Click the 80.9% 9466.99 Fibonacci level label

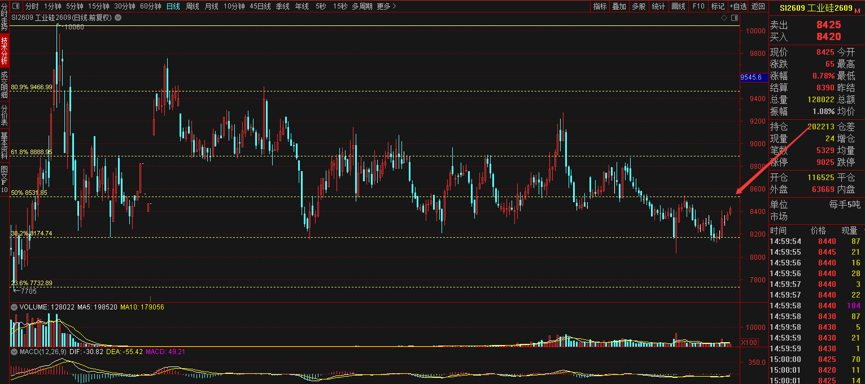pos(31,87)
